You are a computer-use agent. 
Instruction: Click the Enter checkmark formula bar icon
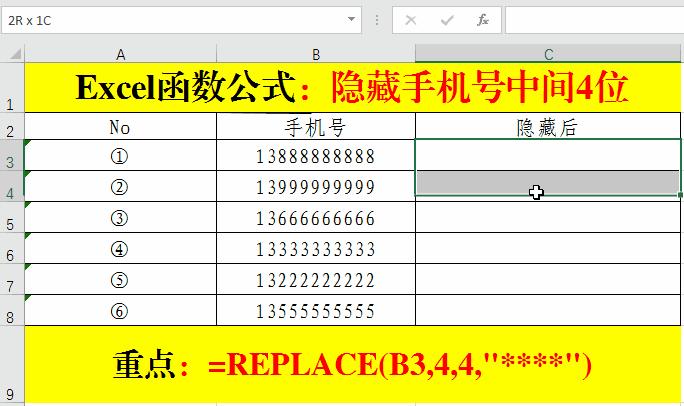coord(447,20)
